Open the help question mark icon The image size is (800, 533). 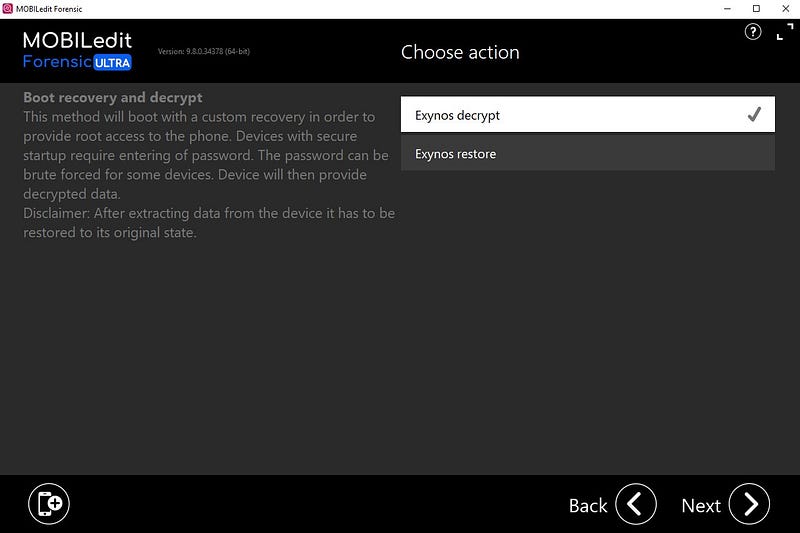click(x=753, y=32)
